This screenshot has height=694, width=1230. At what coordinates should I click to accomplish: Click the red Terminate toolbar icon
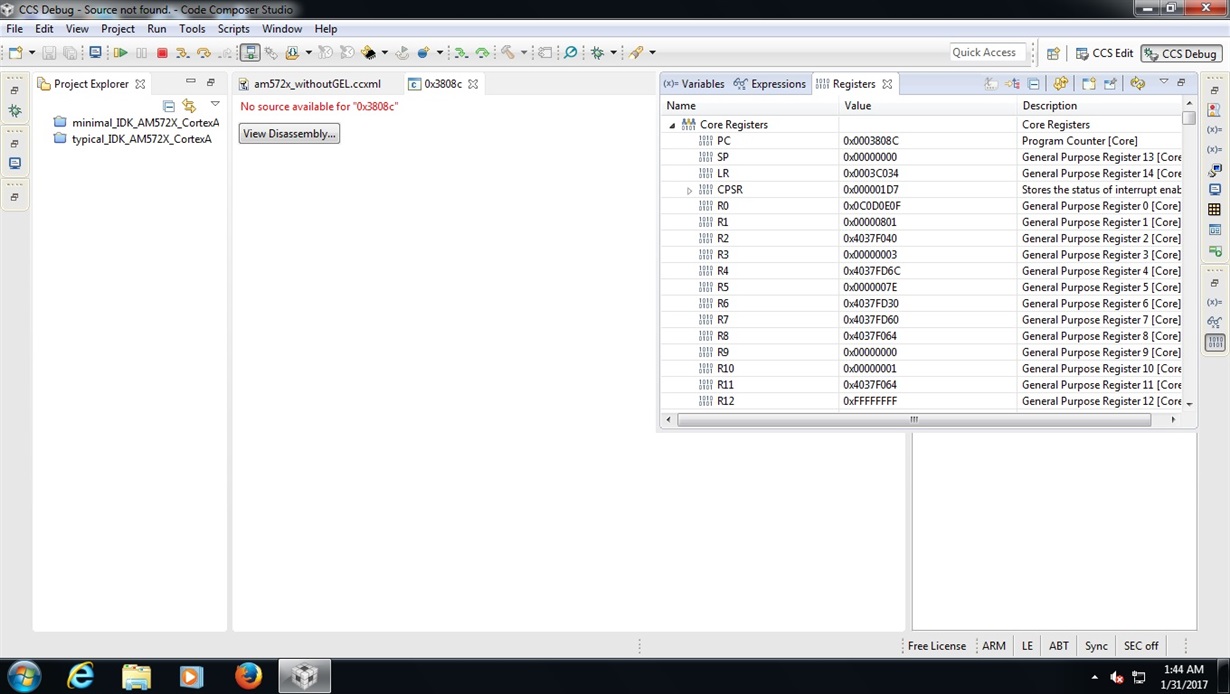162,52
